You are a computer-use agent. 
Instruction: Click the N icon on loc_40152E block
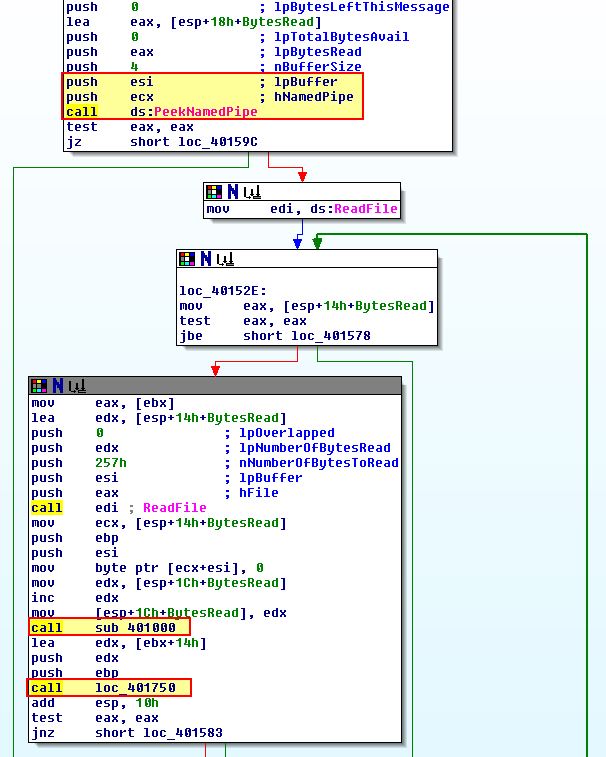(x=204, y=259)
